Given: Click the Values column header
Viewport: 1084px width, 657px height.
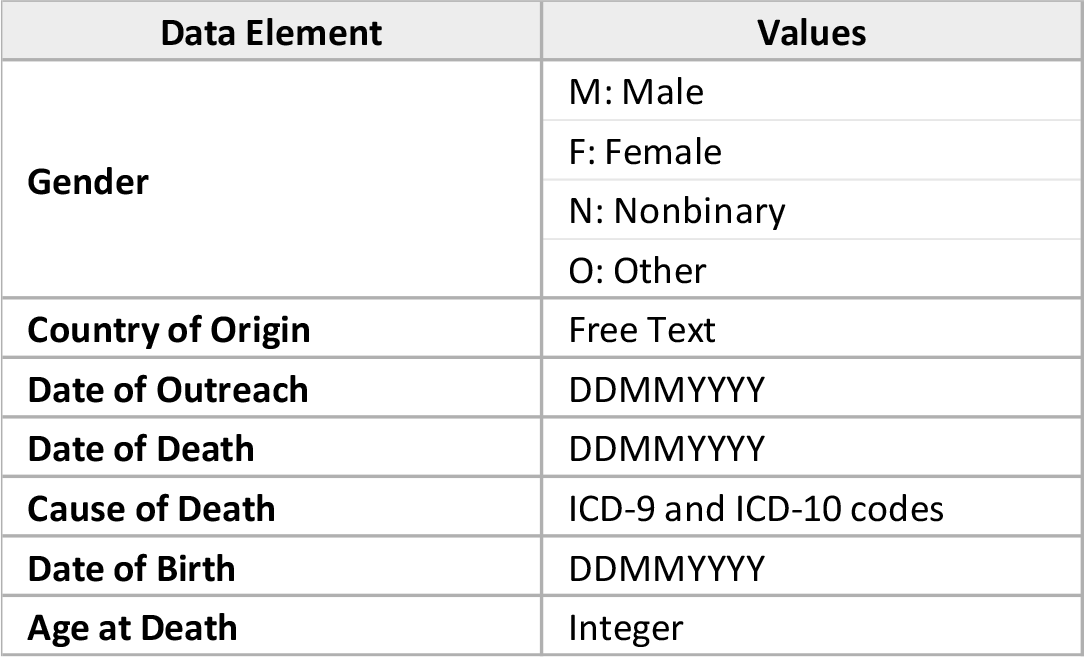Looking at the screenshot, I should tap(812, 32).
